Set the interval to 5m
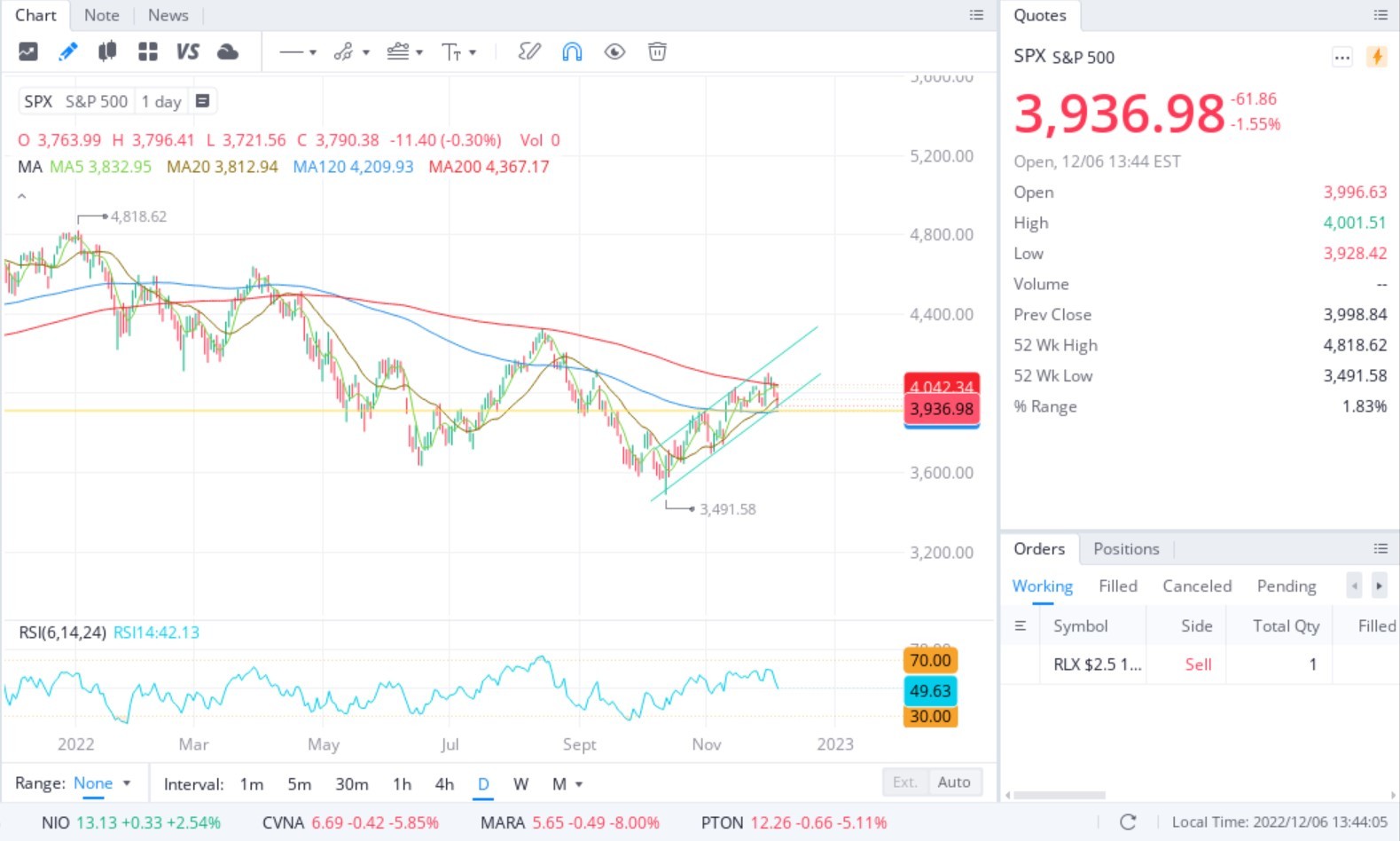This screenshot has height=841, width=1400. (x=300, y=784)
